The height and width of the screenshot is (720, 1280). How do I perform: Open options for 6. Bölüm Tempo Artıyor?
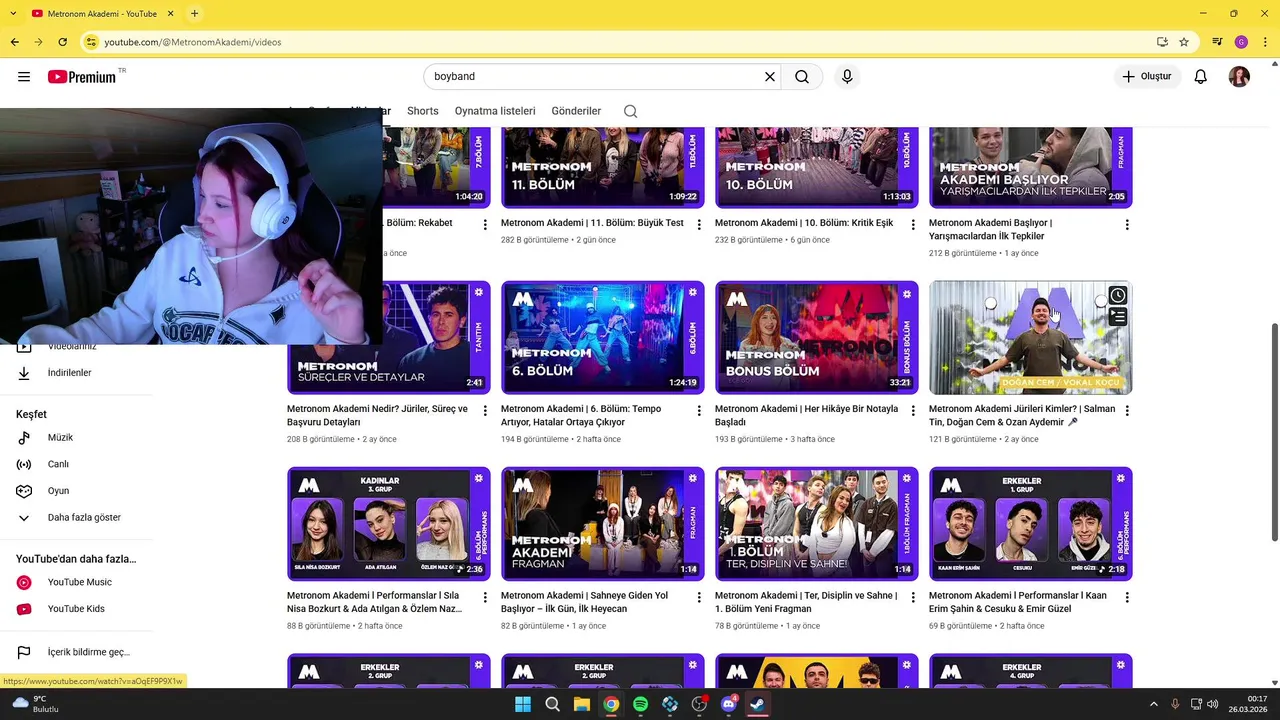click(699, 411)
